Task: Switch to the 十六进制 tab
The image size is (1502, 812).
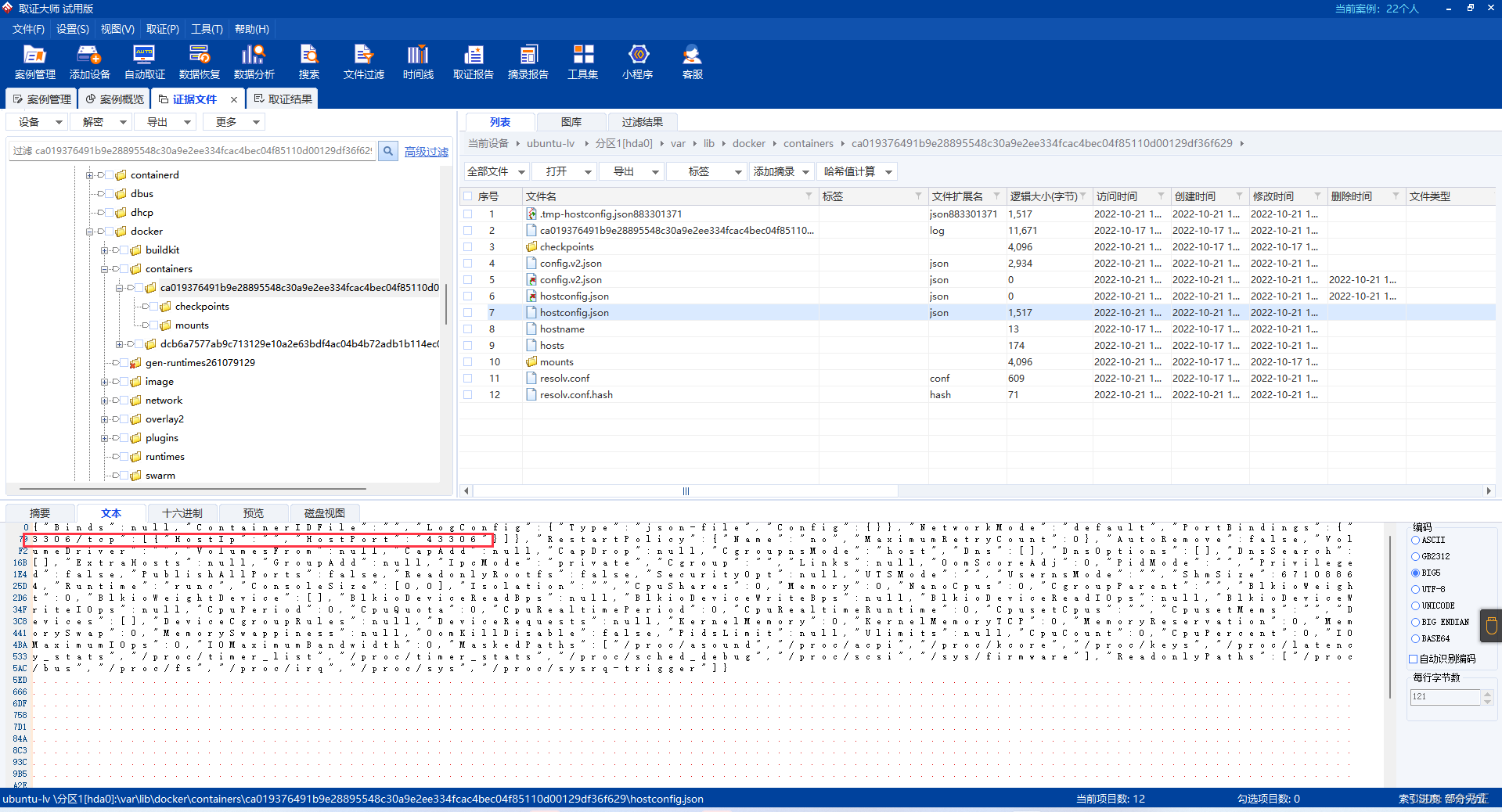Action: [182, 513]
